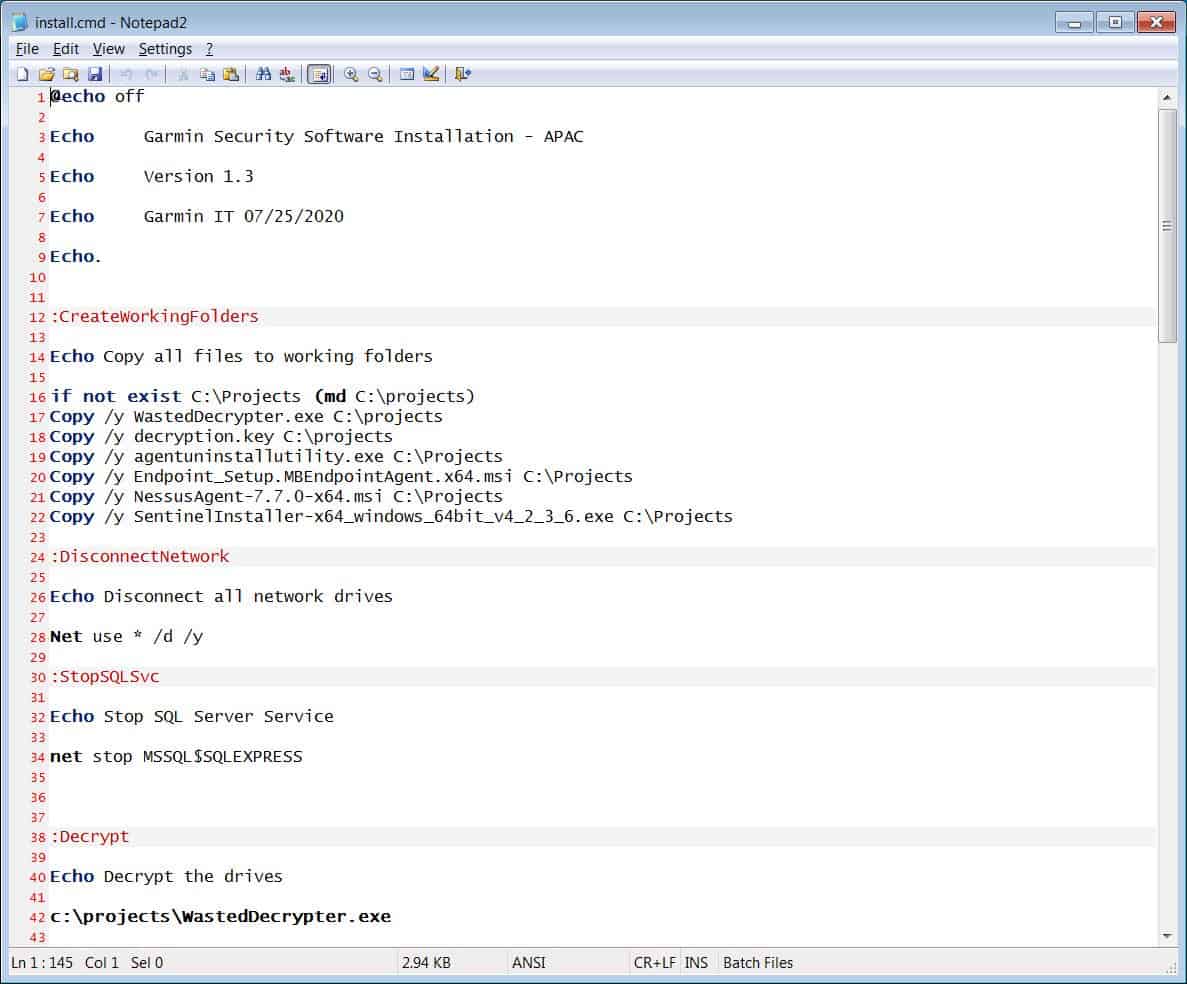Toggle INS insert mode in status bar
Image resolution: width=1187 pixels, height=984 pixels.
(696, 963)
